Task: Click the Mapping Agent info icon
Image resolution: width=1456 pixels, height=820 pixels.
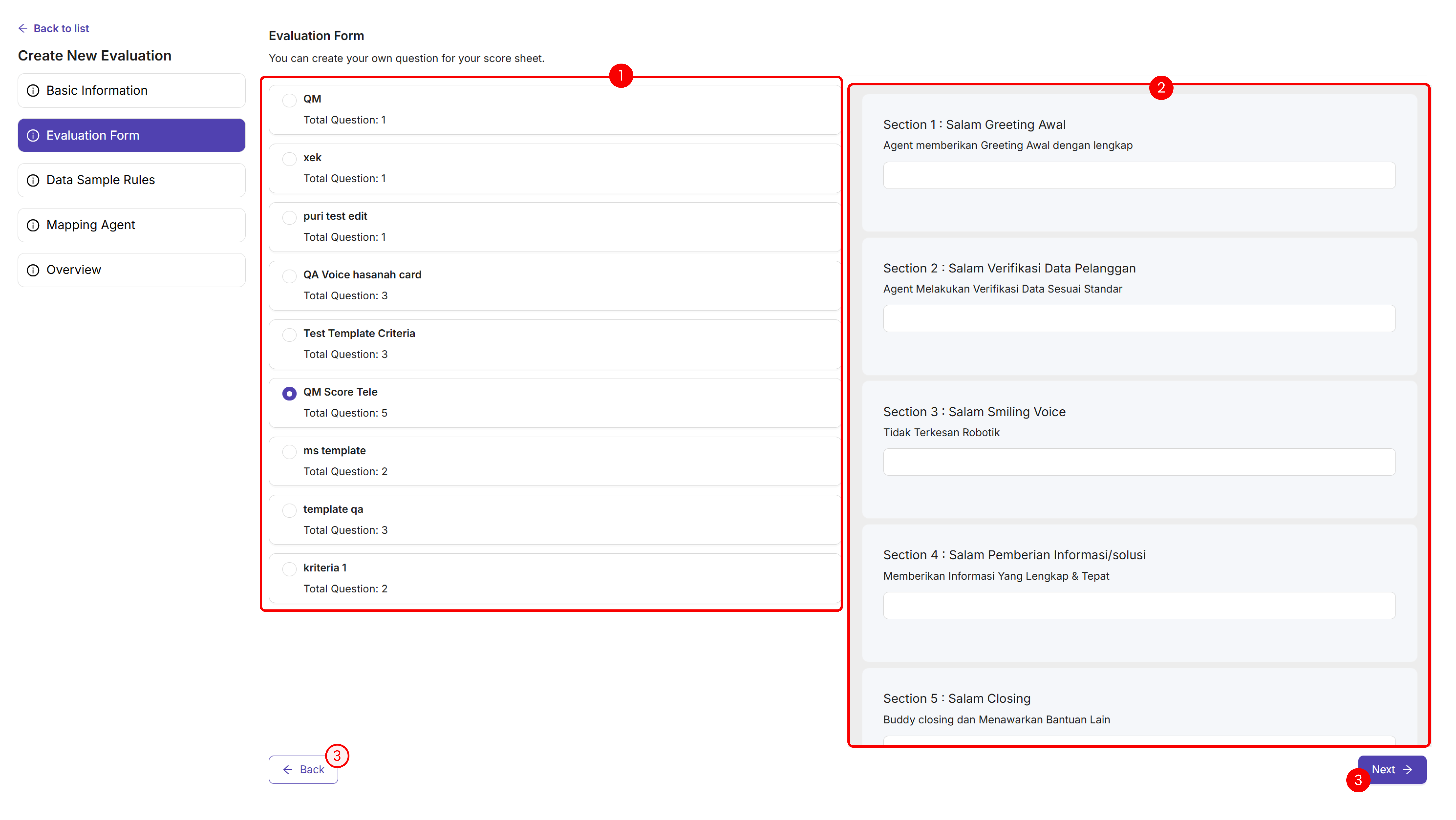Action: (x=33, y=225)
